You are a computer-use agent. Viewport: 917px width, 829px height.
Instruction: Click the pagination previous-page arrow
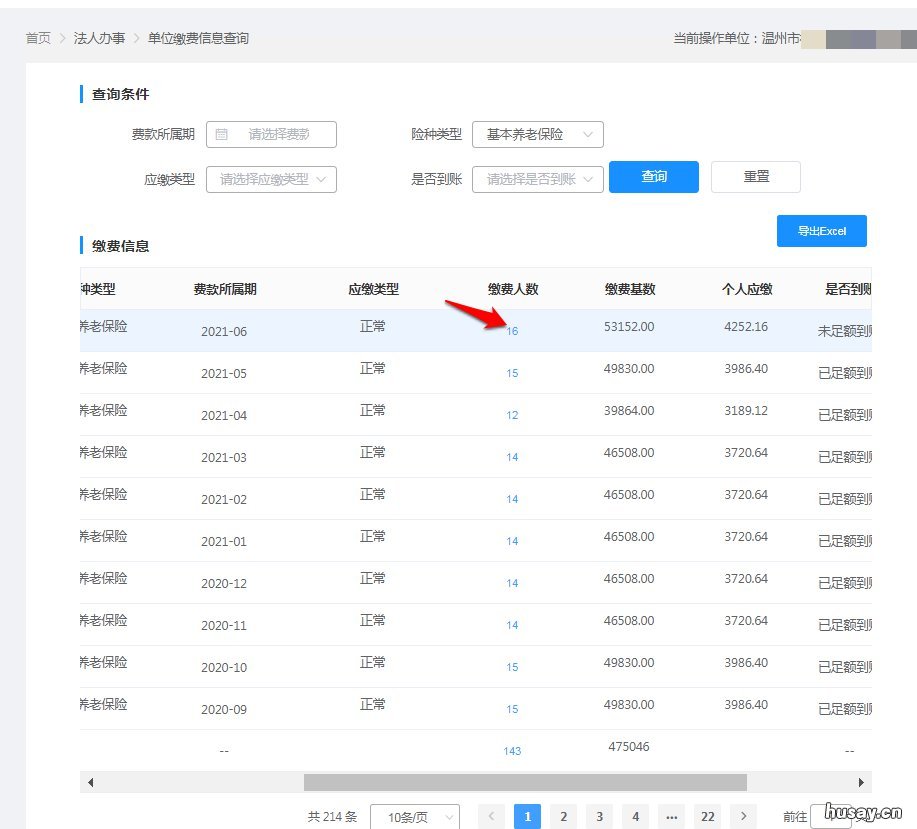point(491,816)
